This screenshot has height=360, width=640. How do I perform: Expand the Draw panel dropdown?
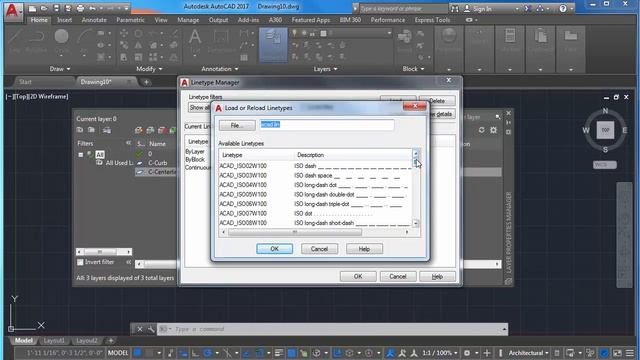(60, 69)
